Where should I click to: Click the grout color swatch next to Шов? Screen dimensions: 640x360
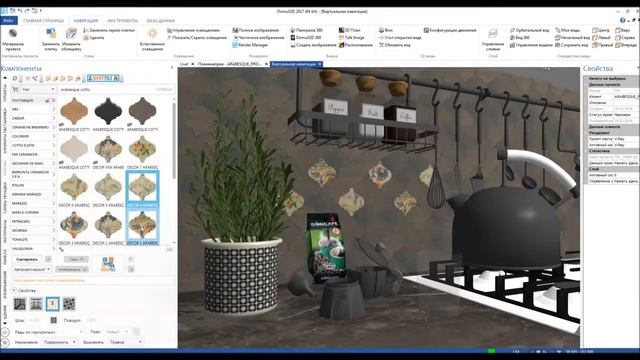pyautogui.click(x=53, y=320)
